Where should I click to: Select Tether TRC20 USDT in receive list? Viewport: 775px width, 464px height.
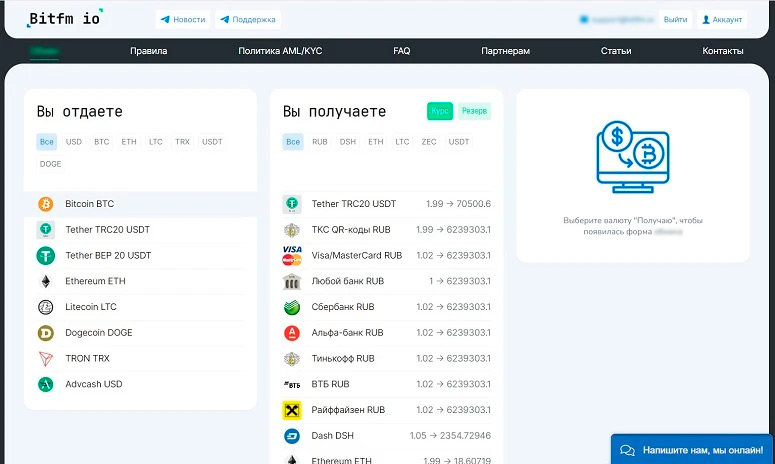[x=354, y=204]
